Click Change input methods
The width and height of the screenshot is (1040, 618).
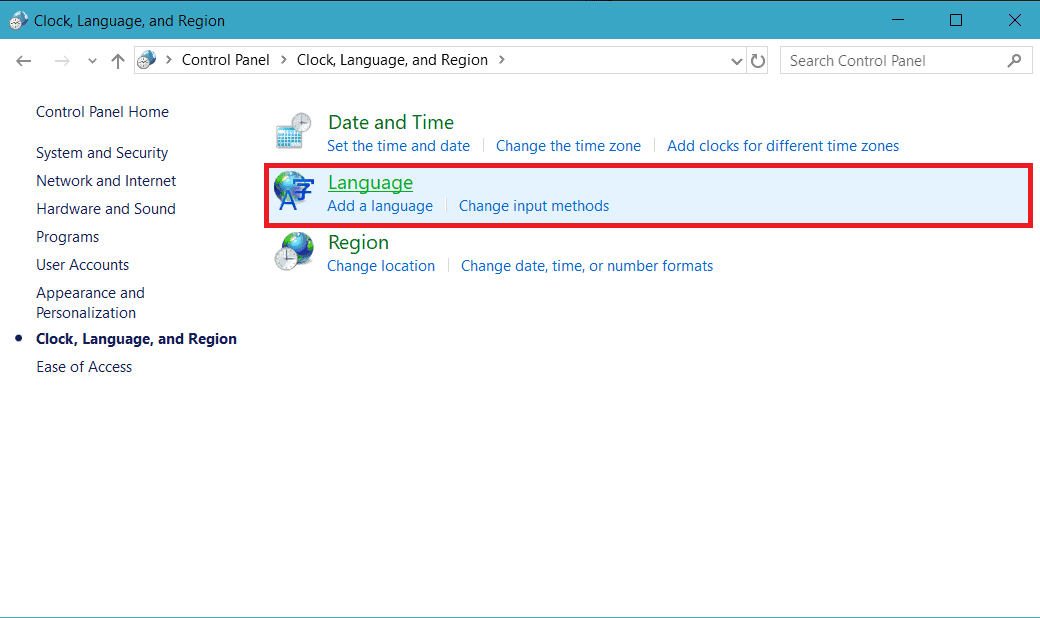[534, 205]
